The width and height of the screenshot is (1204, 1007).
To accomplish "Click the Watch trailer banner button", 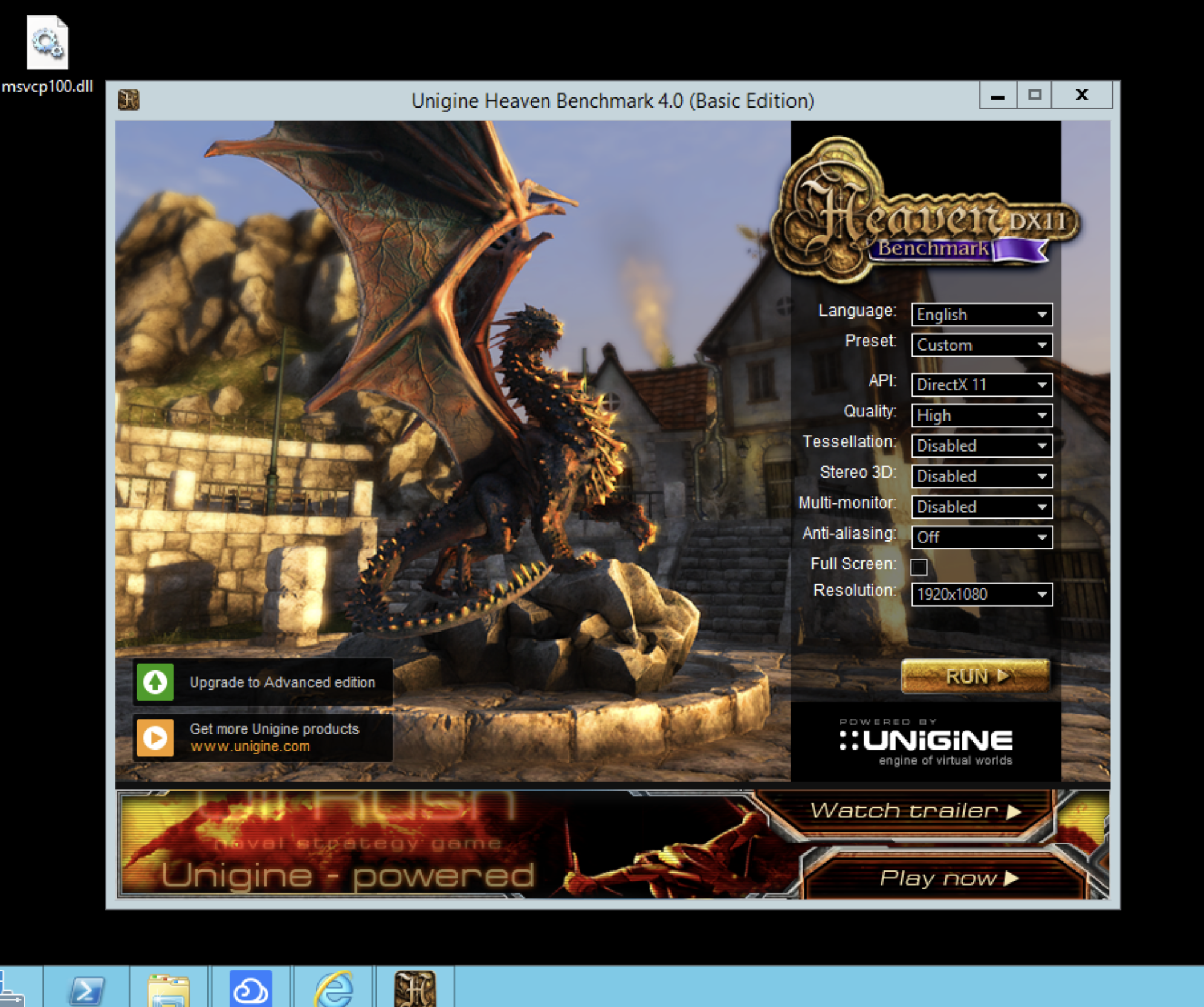I will point(913,811).
